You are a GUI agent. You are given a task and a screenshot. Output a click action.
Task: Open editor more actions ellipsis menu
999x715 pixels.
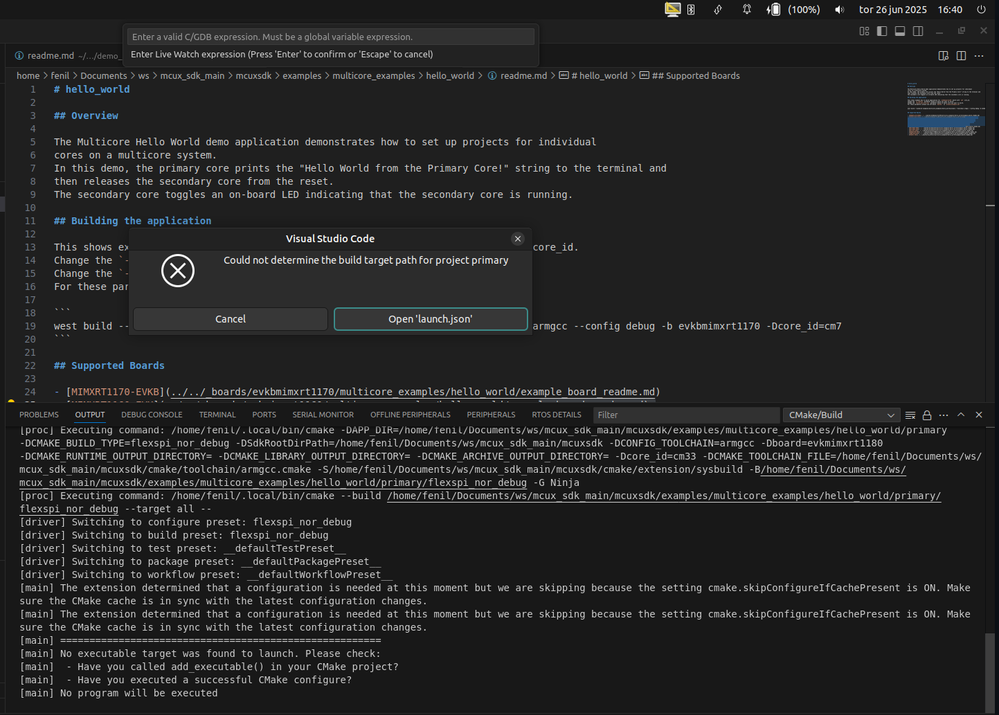pos(979,55)
